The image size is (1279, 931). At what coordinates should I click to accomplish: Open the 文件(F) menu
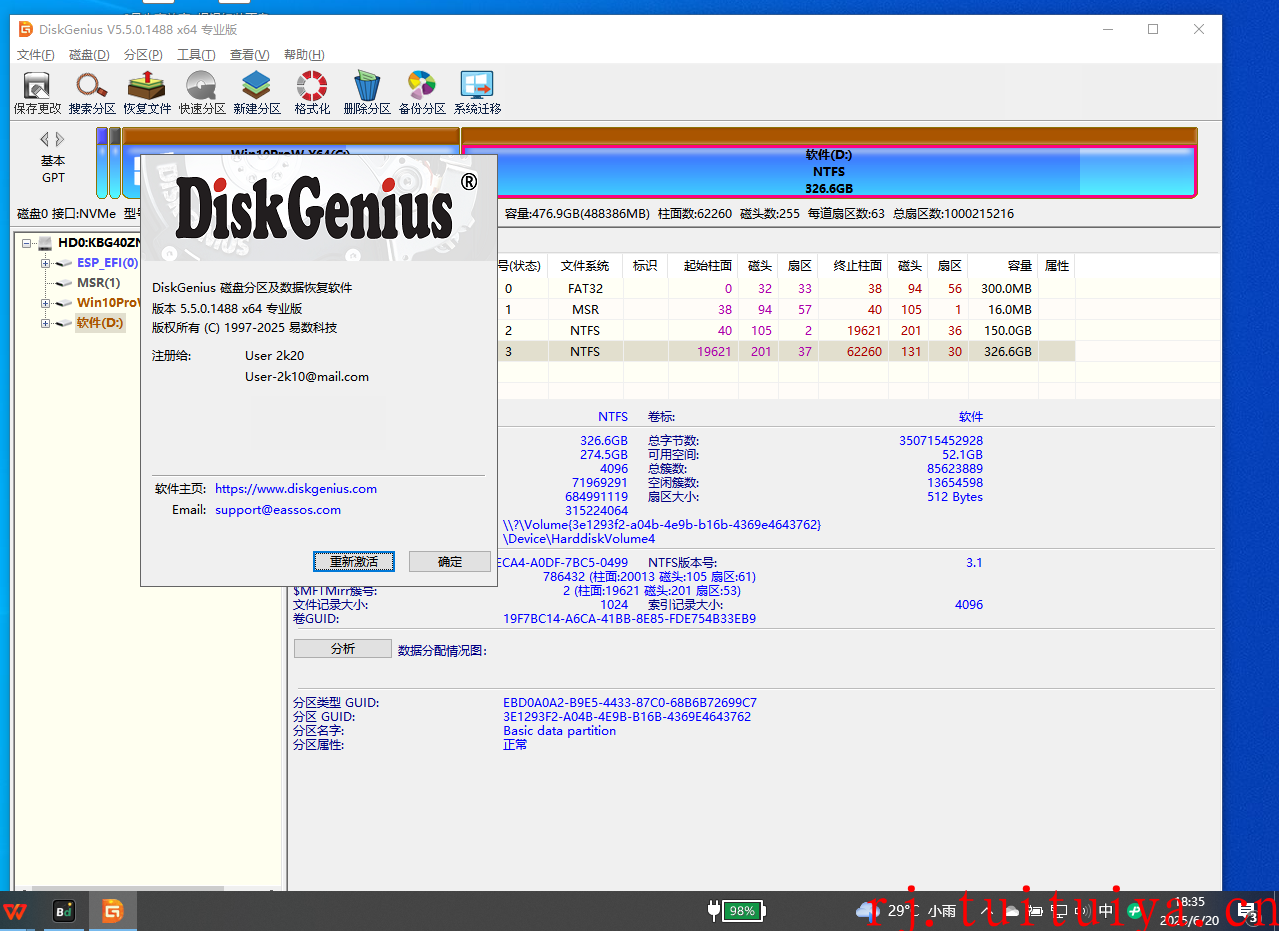pos(36,55)
